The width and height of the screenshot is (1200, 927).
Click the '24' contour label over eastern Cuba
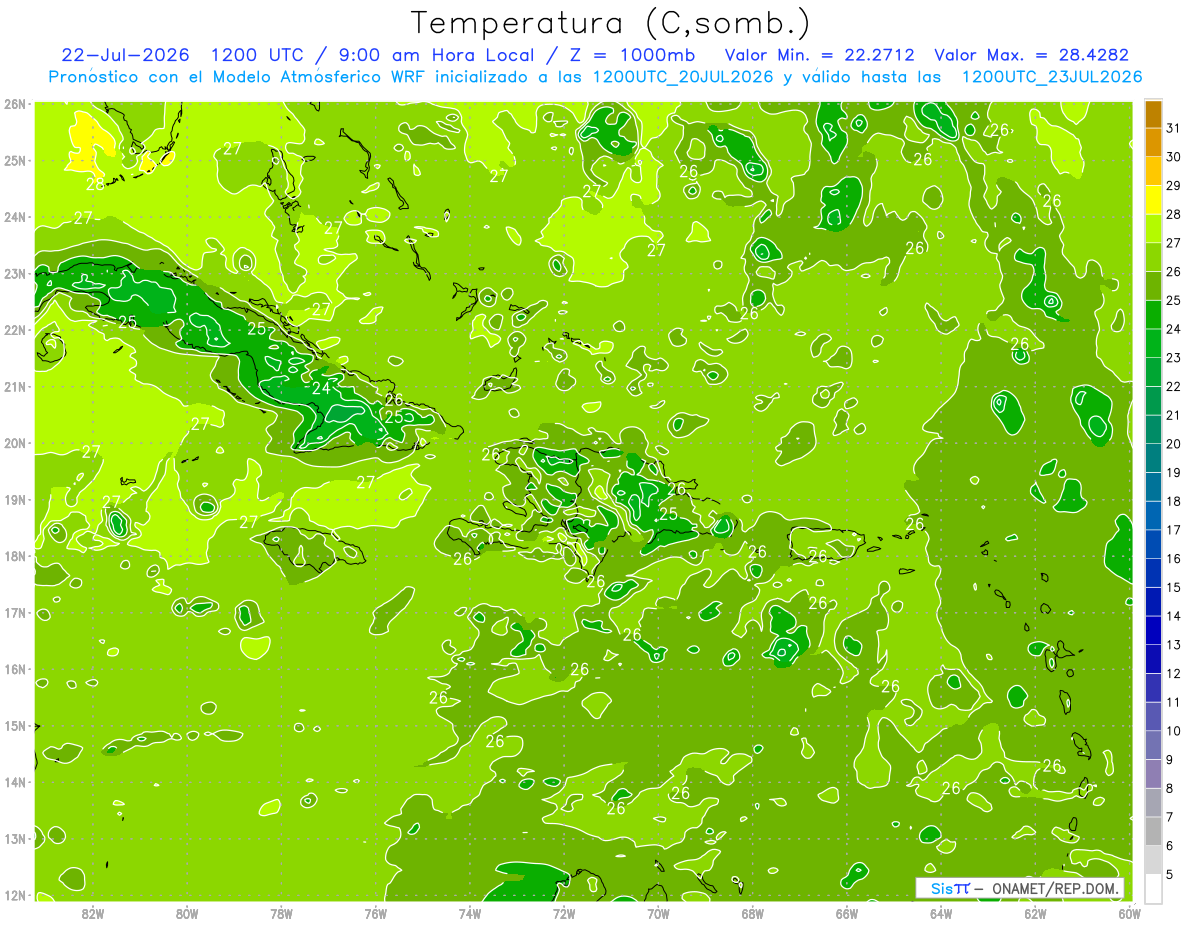(x=321, y=388)
